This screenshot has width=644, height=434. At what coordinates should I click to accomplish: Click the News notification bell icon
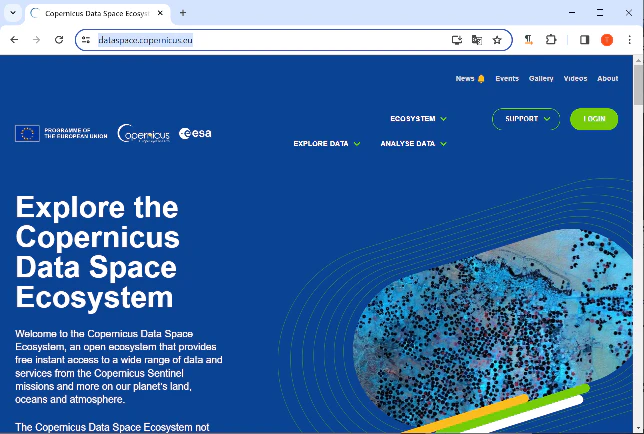[481, 78]
